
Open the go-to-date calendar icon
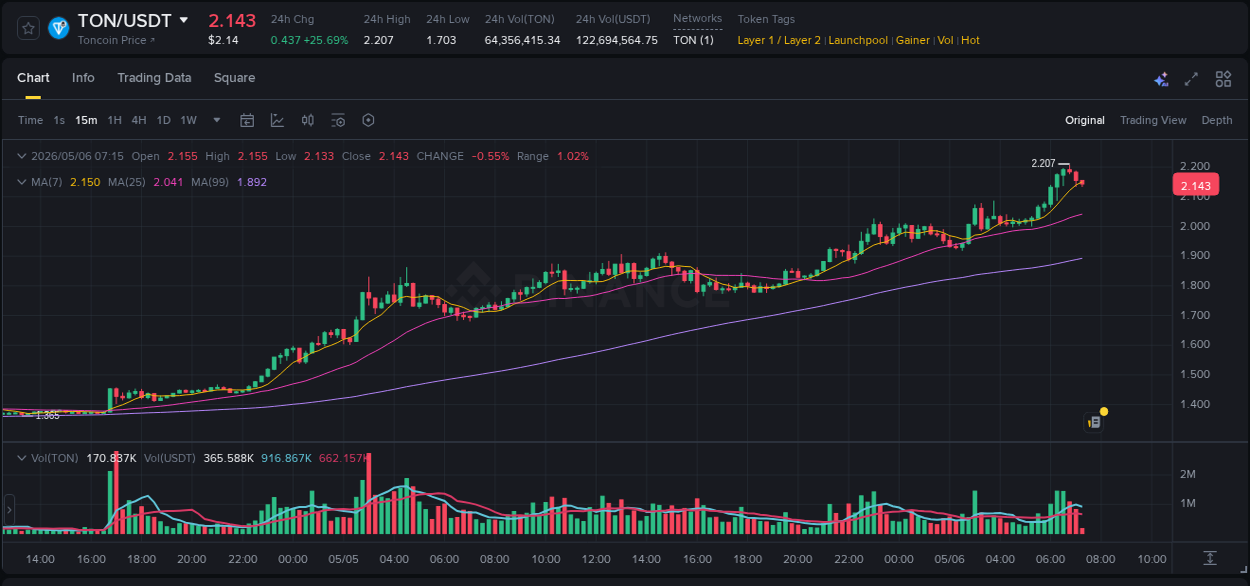click(247, 120)
